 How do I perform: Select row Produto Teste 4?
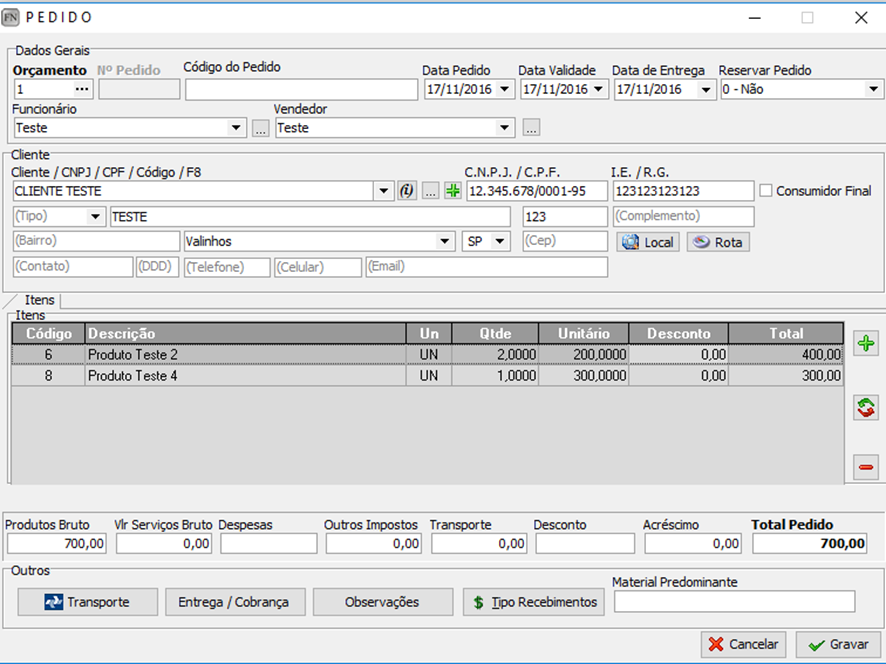tap(427, 376)
